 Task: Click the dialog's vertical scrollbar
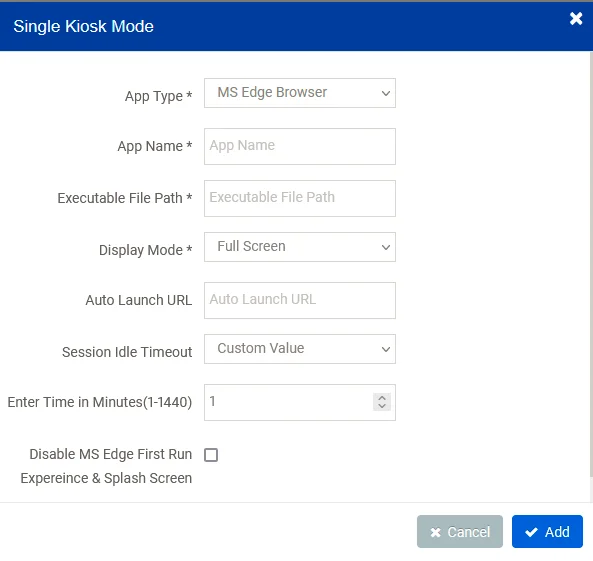pyautogui.click(x=591, y=265)
